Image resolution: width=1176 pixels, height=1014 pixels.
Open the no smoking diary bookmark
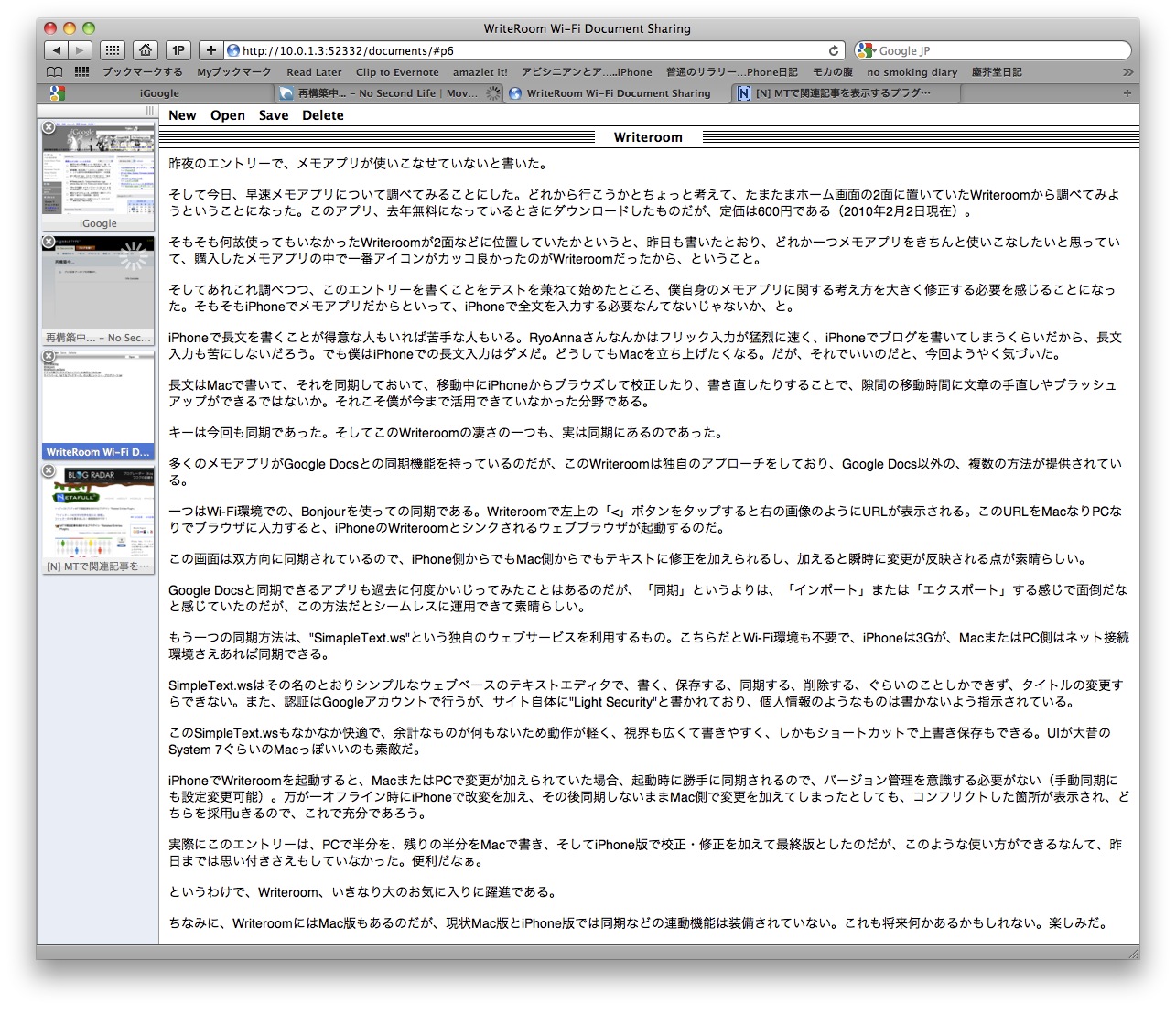(912, 71)
